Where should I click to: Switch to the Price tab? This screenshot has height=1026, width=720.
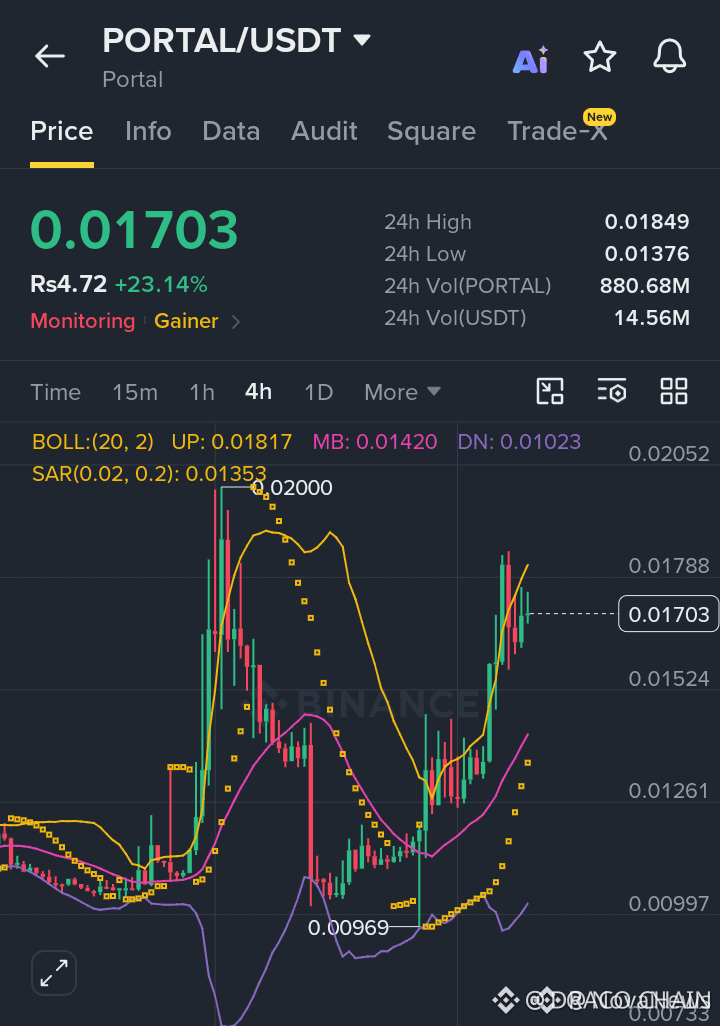[x=62, y=131]
